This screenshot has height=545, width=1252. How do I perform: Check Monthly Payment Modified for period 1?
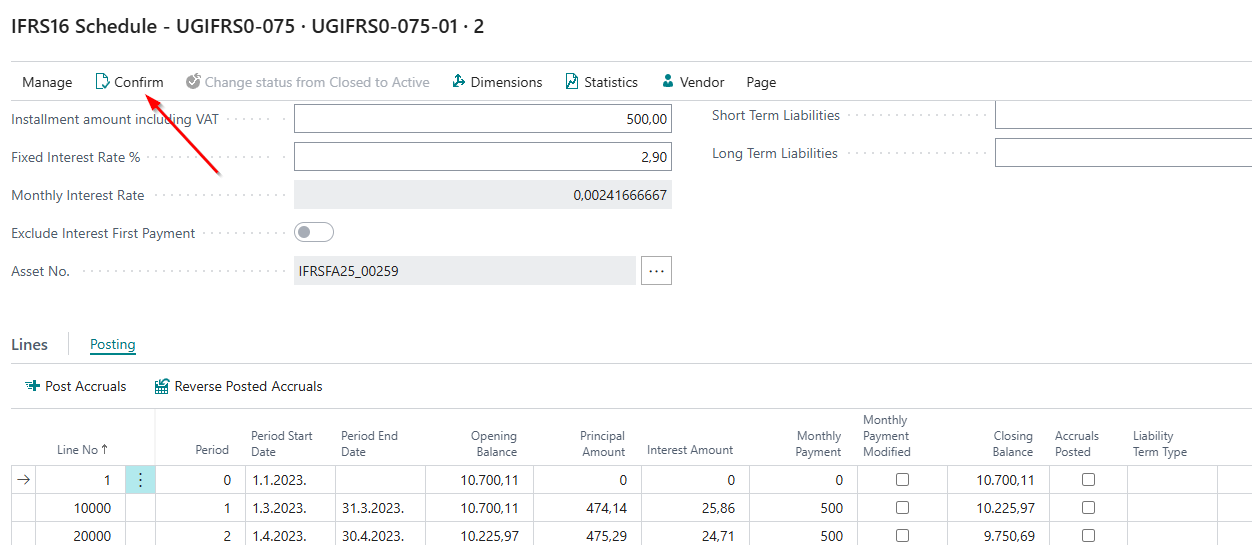pos(903,508)
